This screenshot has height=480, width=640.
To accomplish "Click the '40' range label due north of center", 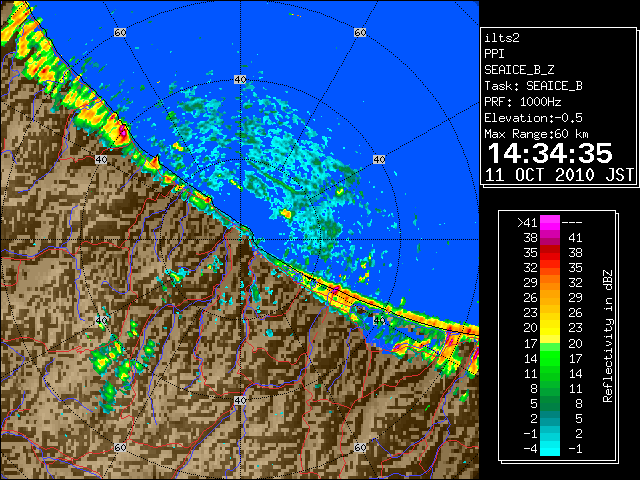I will pyautogui.click(x=240, y=80).
